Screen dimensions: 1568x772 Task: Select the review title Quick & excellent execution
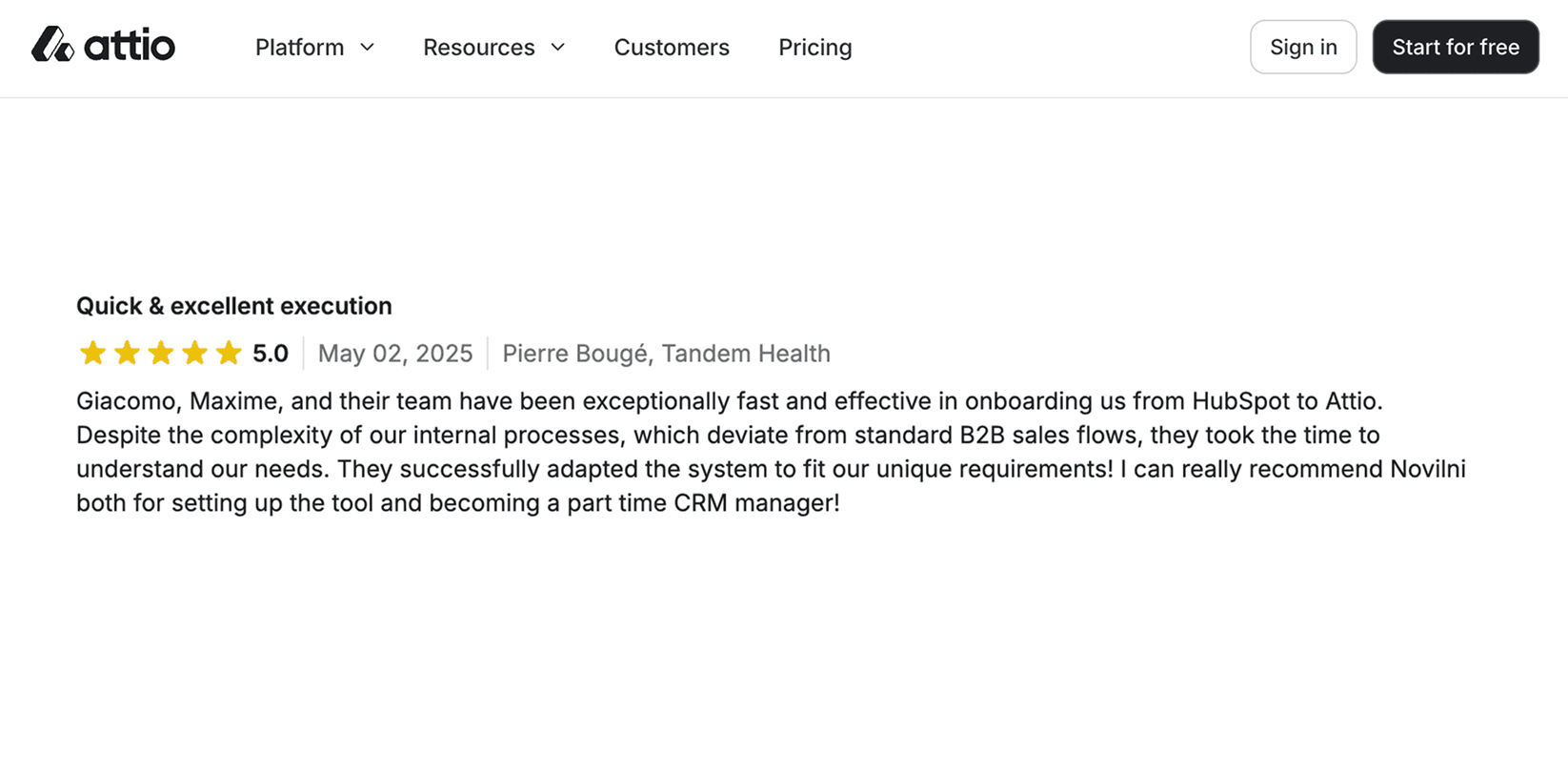pyautogui.click(x=233, y=306)
